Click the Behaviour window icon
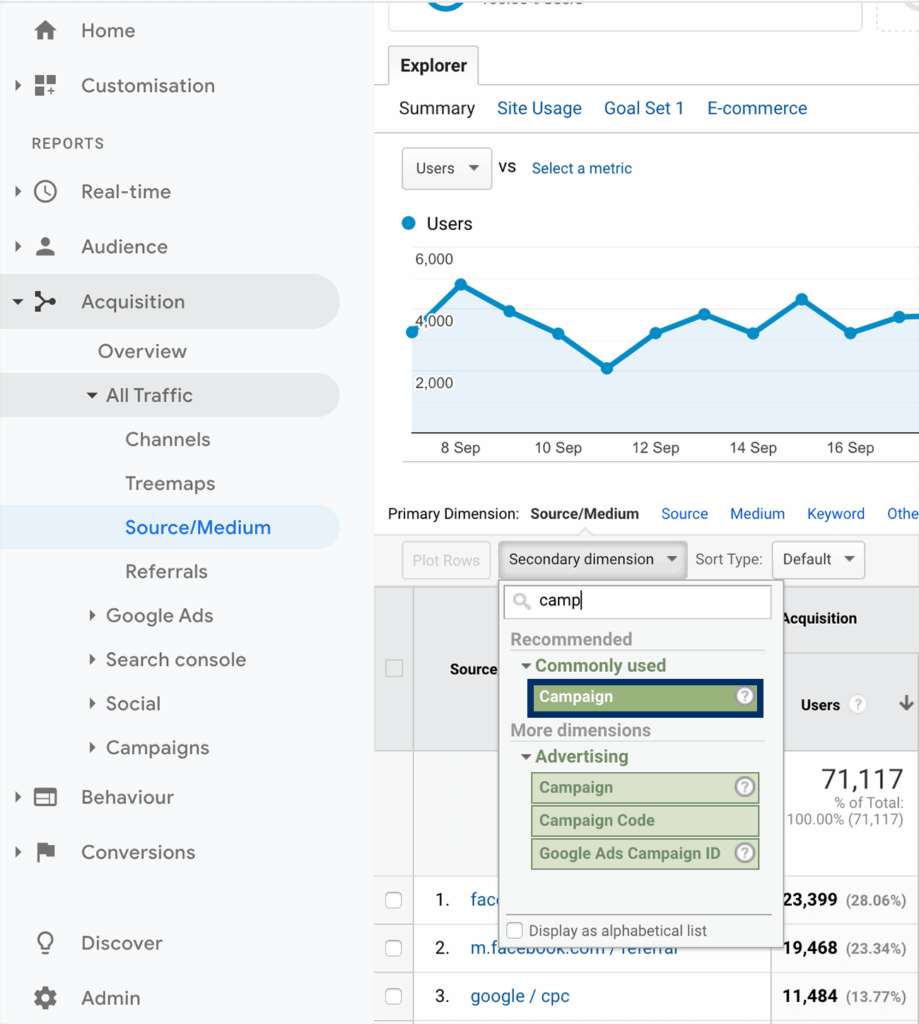This screenshot has height=1024, width=919. pos(45,797)
